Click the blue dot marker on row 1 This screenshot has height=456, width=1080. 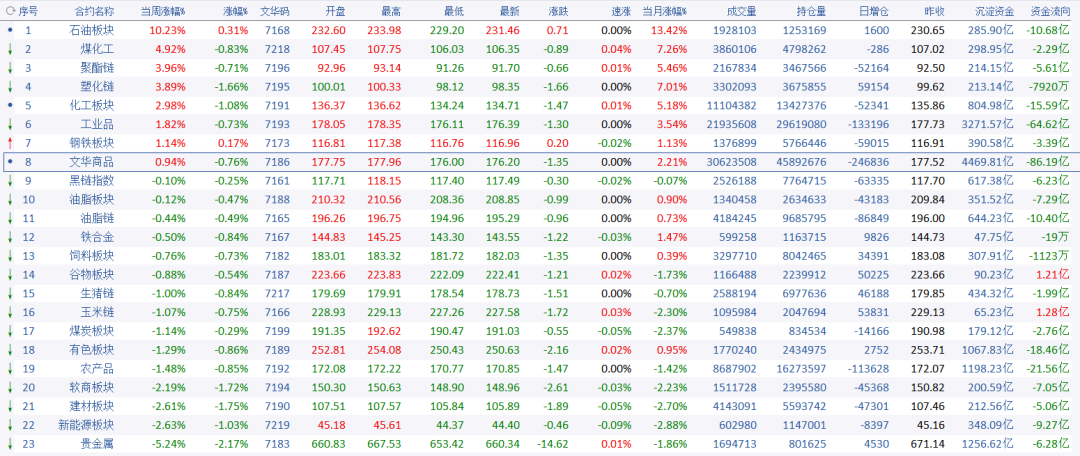pos(10,30)
